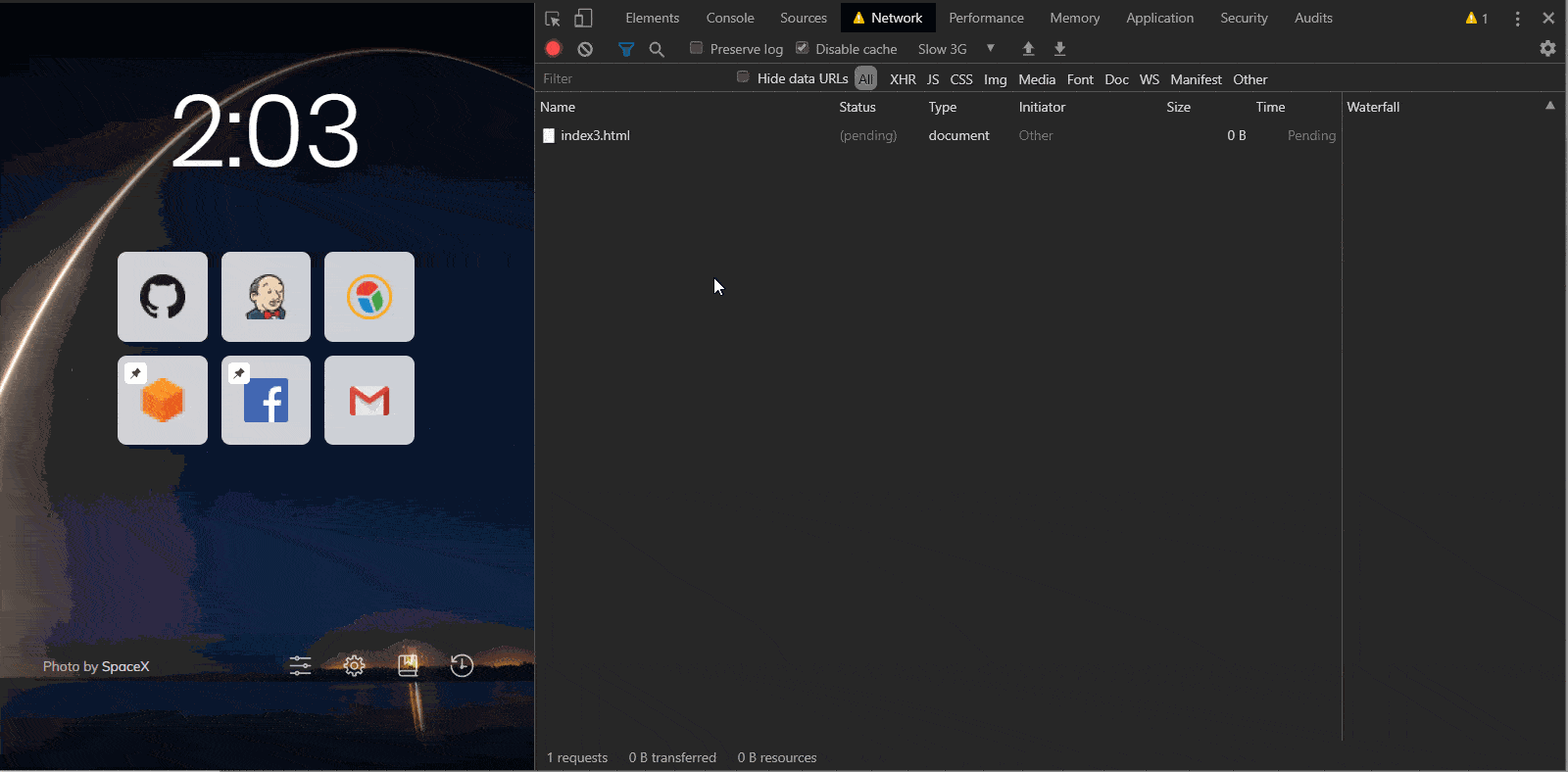1568x772 pixels.
Task: Open the orange cube shortcut tile
Action: coord(163,400)
